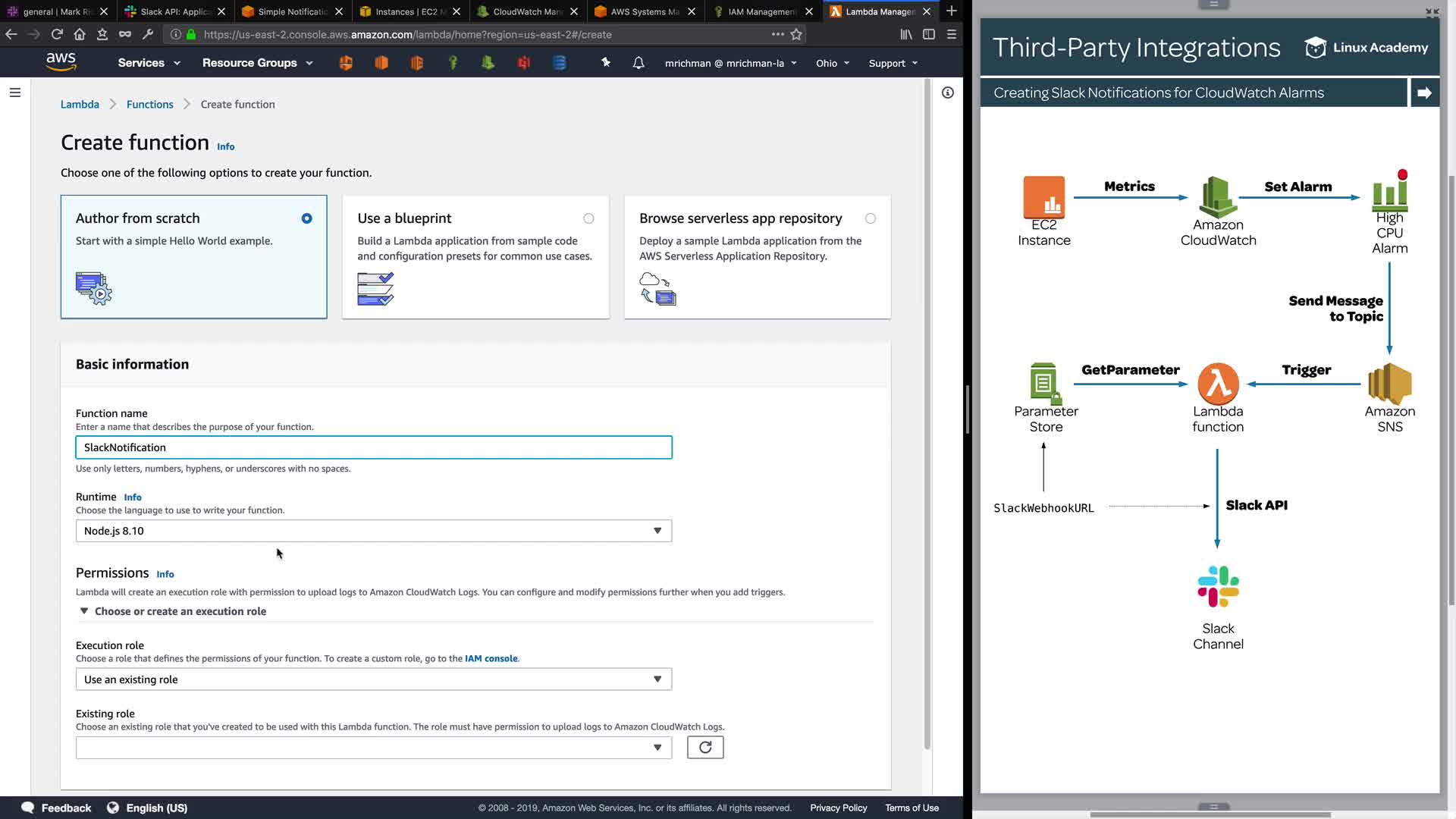Open the info panel circle icon
This screenshot has width=1456, height=819.
coord(948,93)
